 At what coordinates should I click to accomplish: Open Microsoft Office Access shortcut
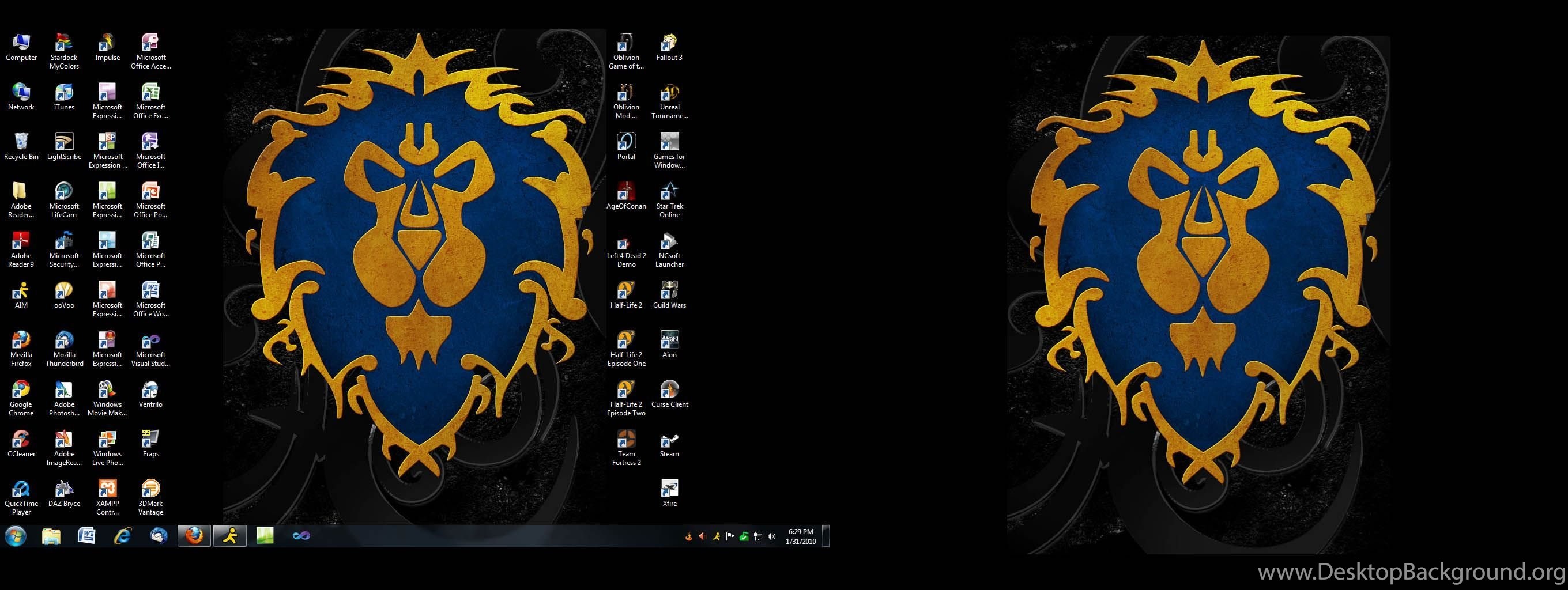(x=150, y=52)
